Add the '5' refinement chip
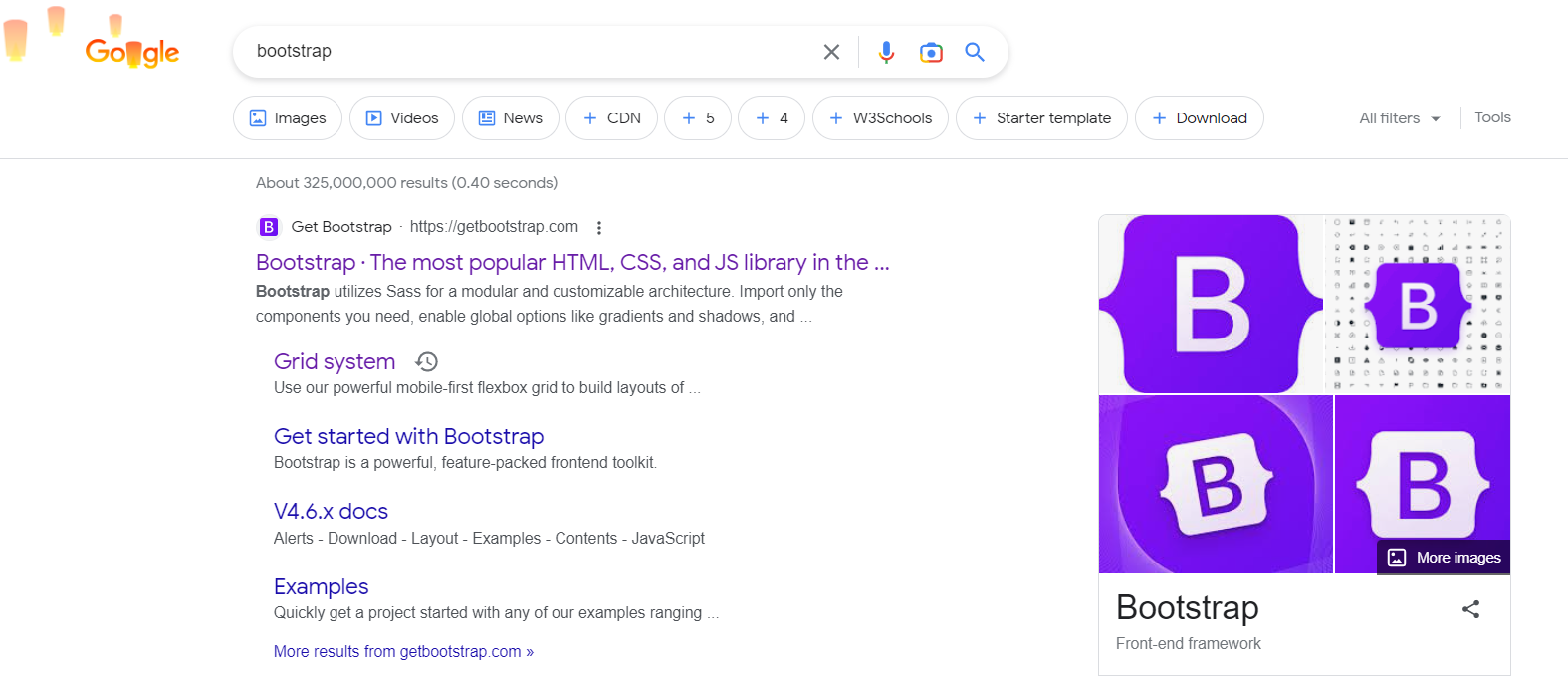Viewport: 1568px width, 676px height. (x=698, y=118)
